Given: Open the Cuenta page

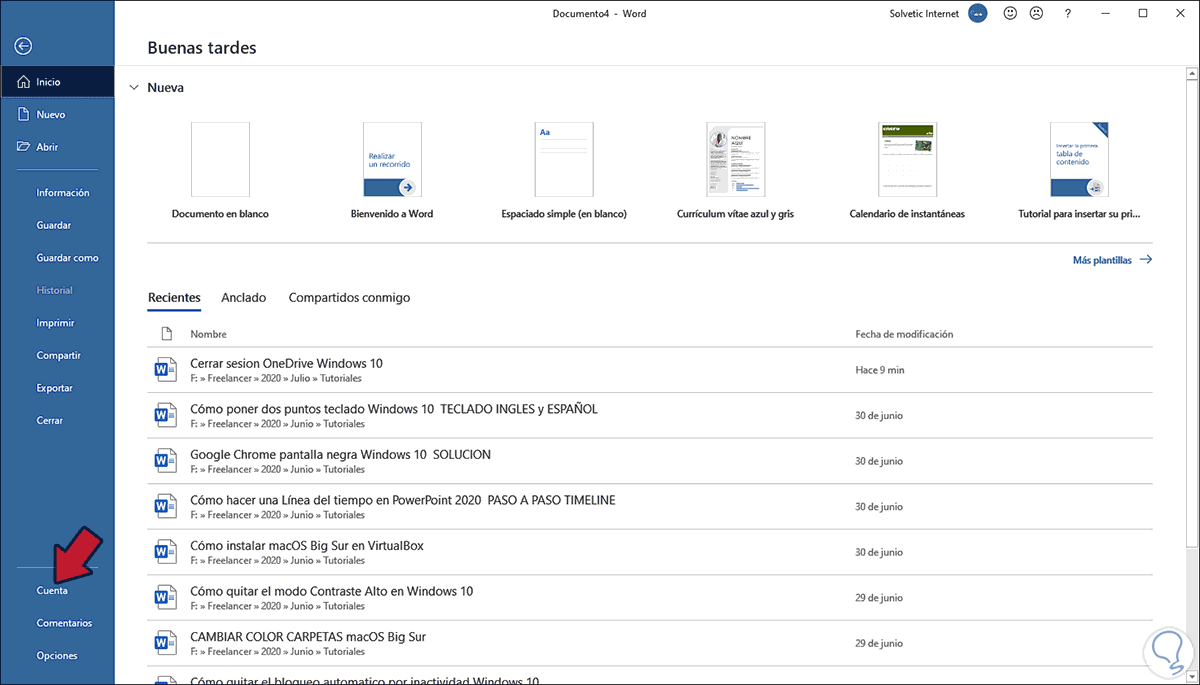Looking at the screenshot, I should 52,591.
